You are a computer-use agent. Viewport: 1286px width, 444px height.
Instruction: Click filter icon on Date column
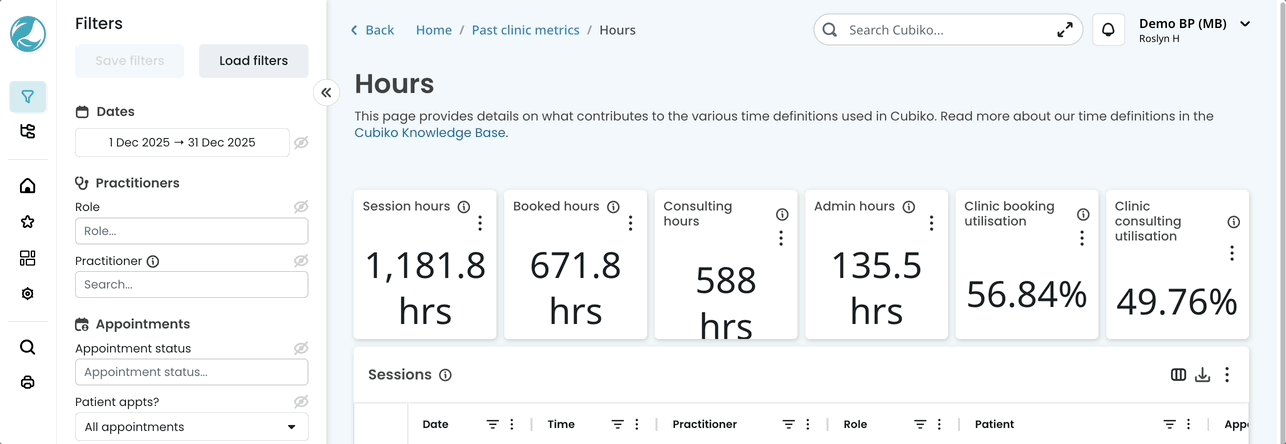tap(492, 424)
